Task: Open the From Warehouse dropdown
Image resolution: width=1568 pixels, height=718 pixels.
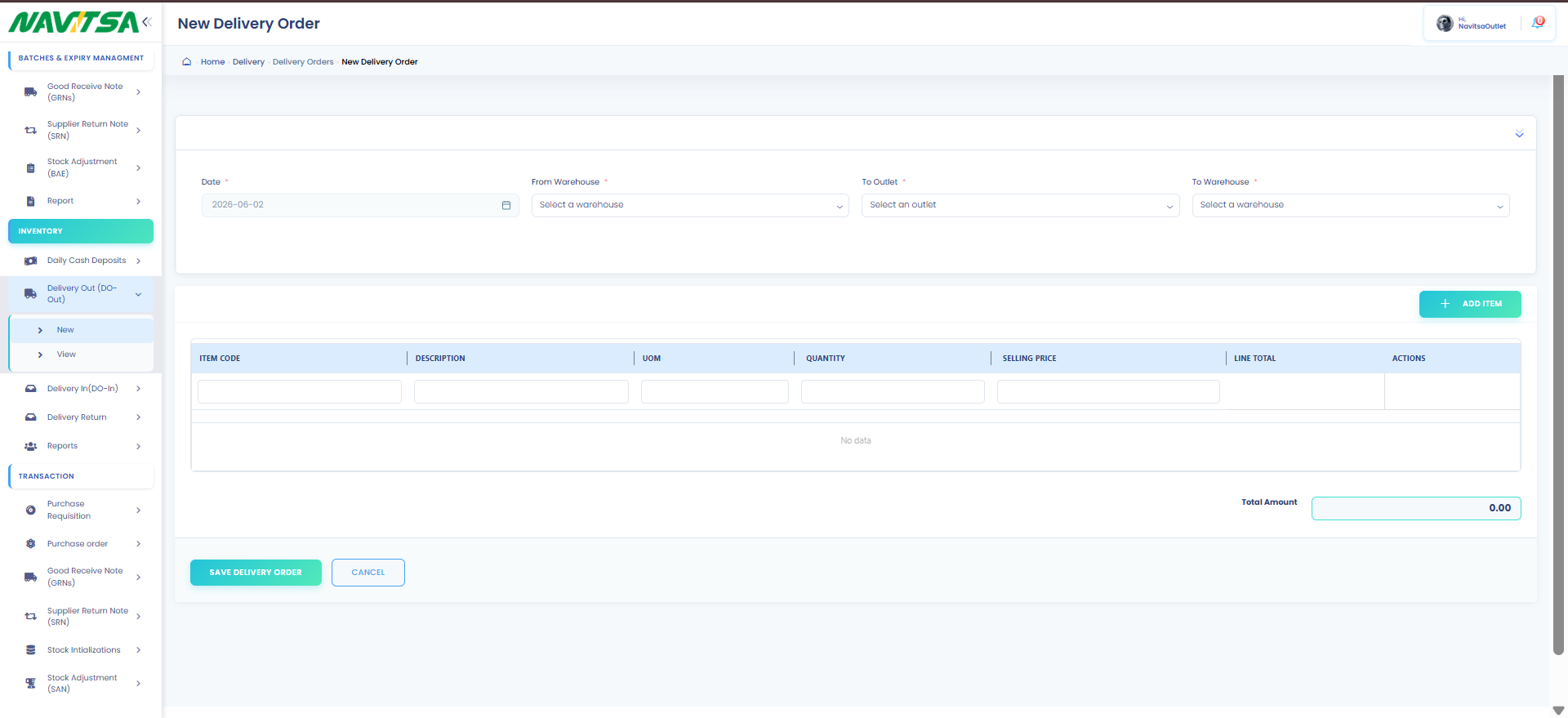Action: (x=690, y=205)
